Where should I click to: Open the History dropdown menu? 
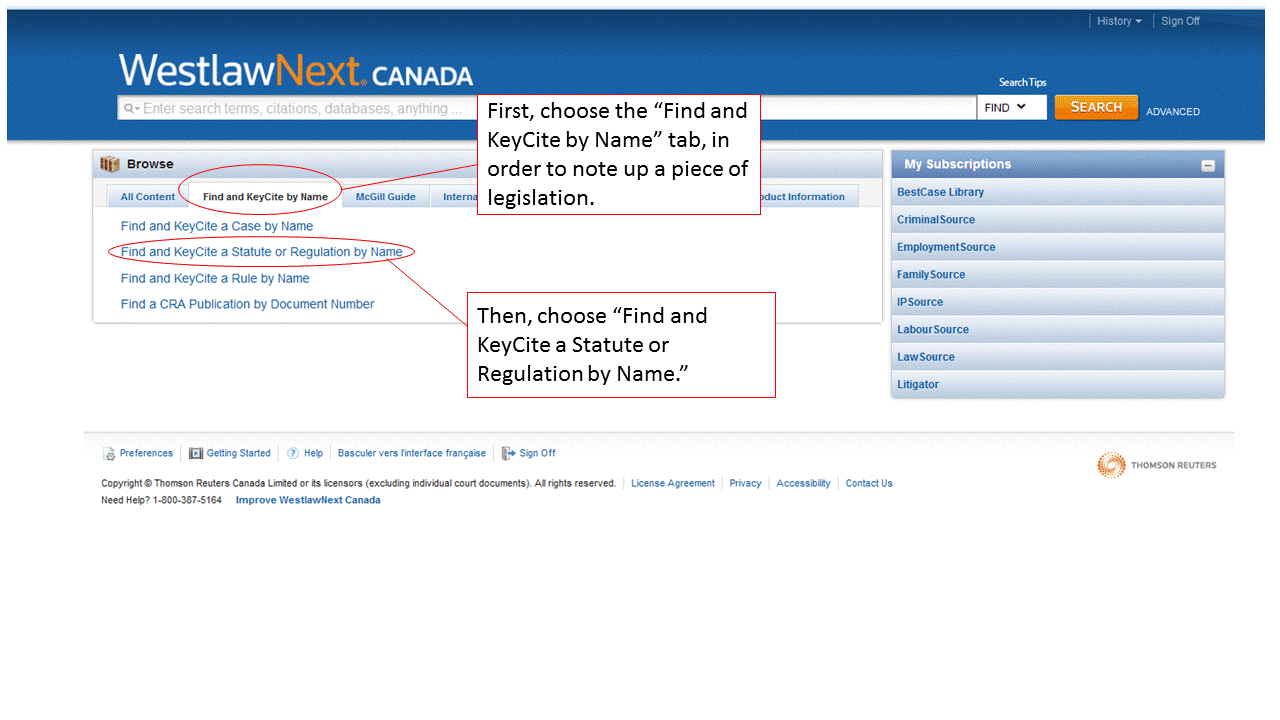click(x=1118, y=21)
